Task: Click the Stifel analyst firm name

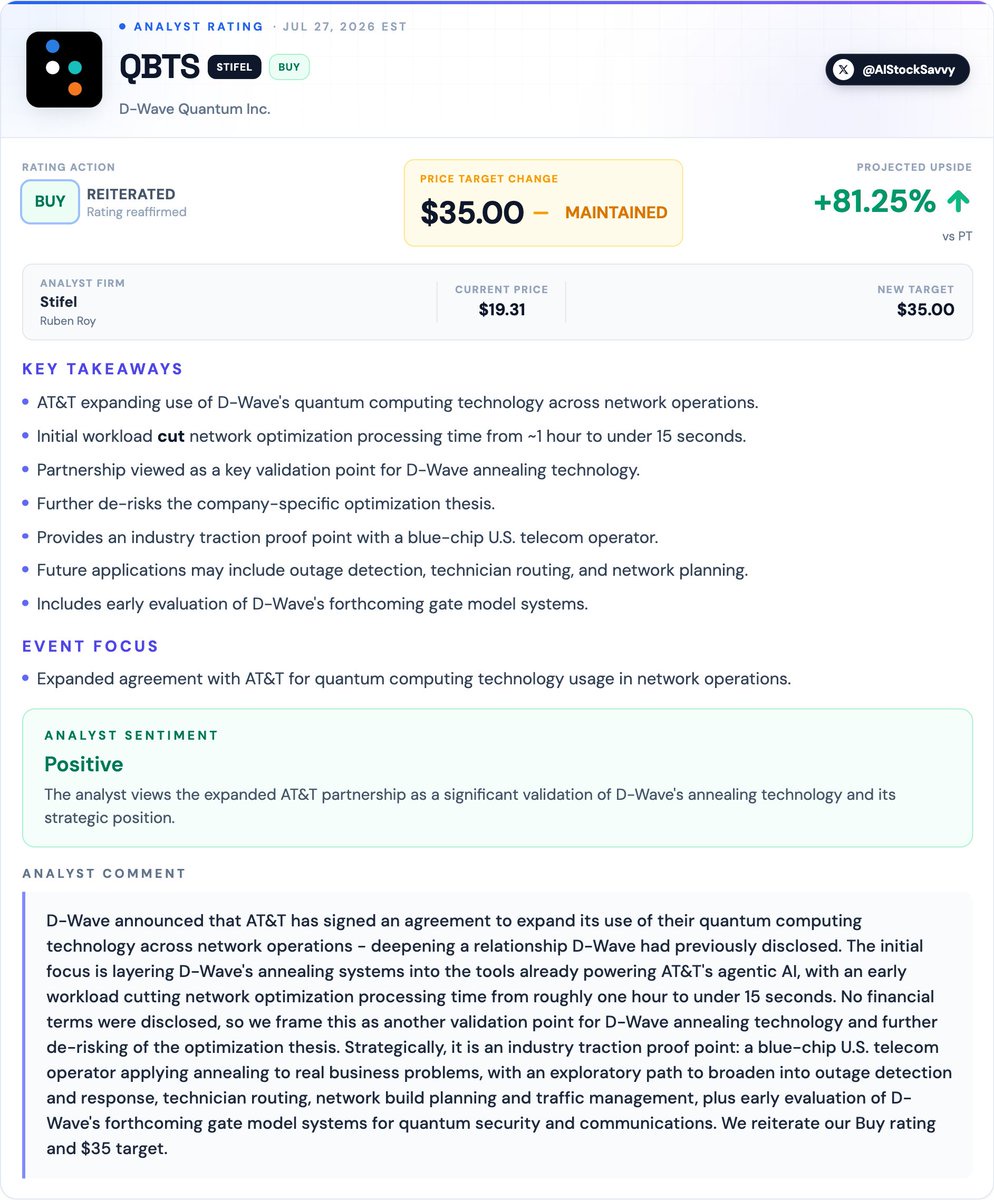Action: [58, 302]
